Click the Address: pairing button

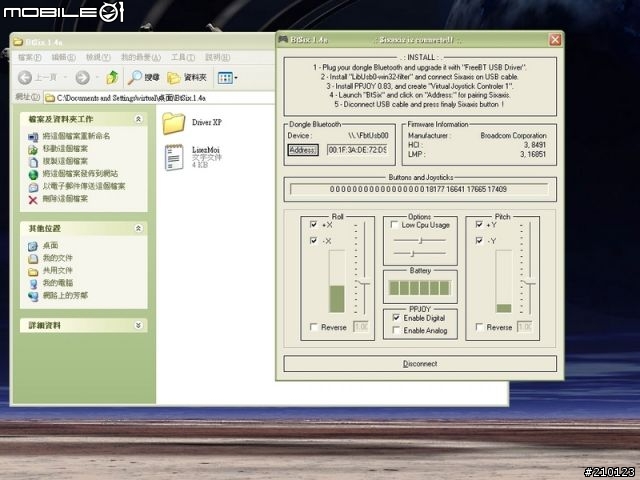point(303,150)
